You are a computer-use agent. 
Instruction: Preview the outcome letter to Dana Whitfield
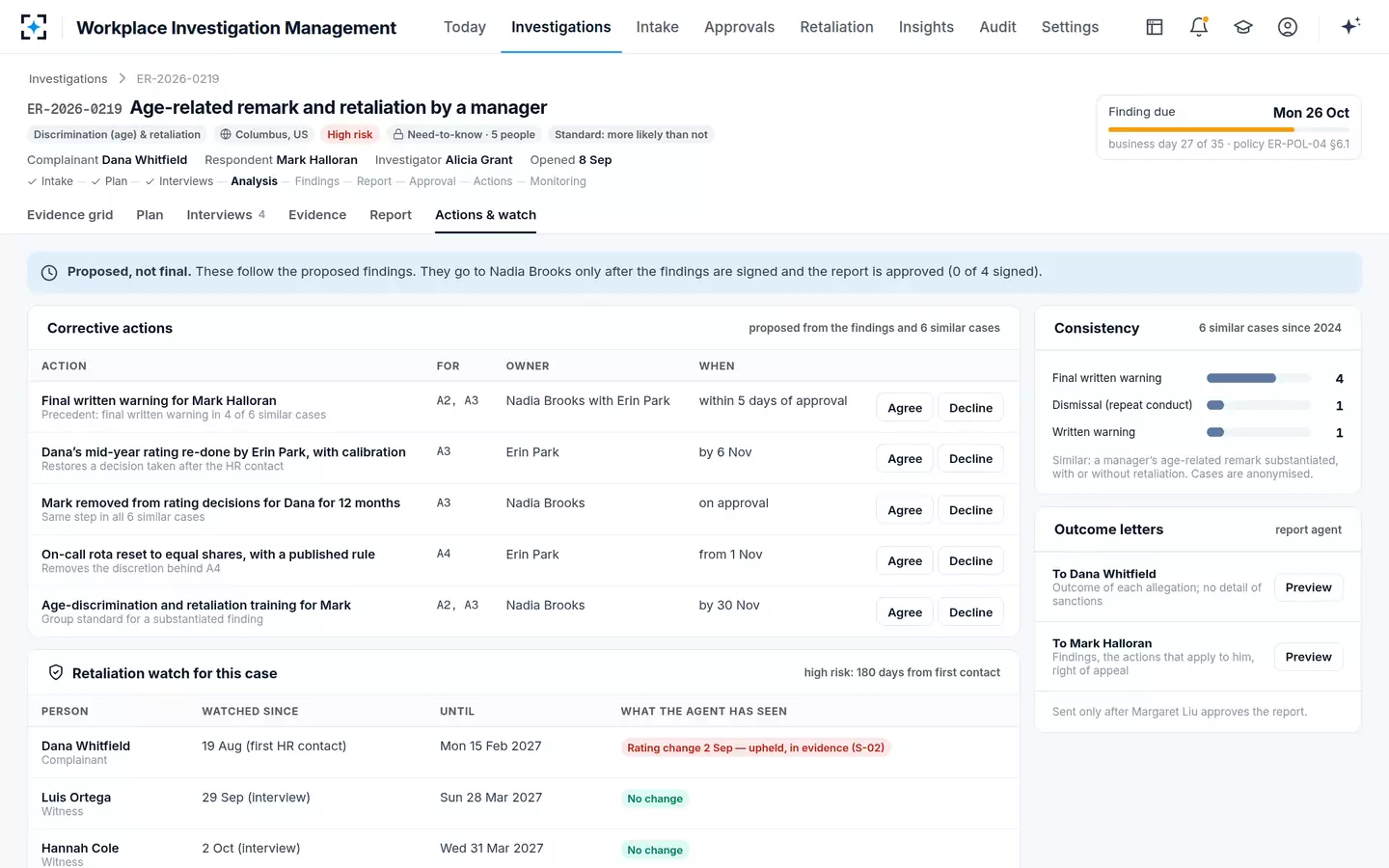pos(1308,587)
